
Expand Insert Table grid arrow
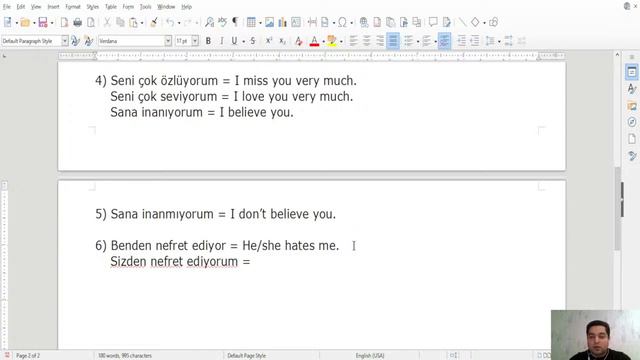[260, 23]
